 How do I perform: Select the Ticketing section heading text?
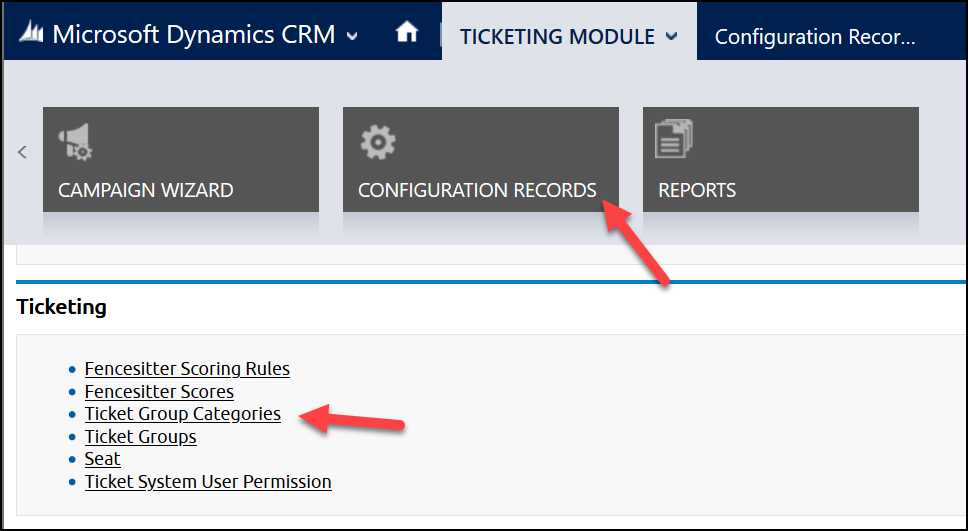pyautogui.click(x=61, y=307)
